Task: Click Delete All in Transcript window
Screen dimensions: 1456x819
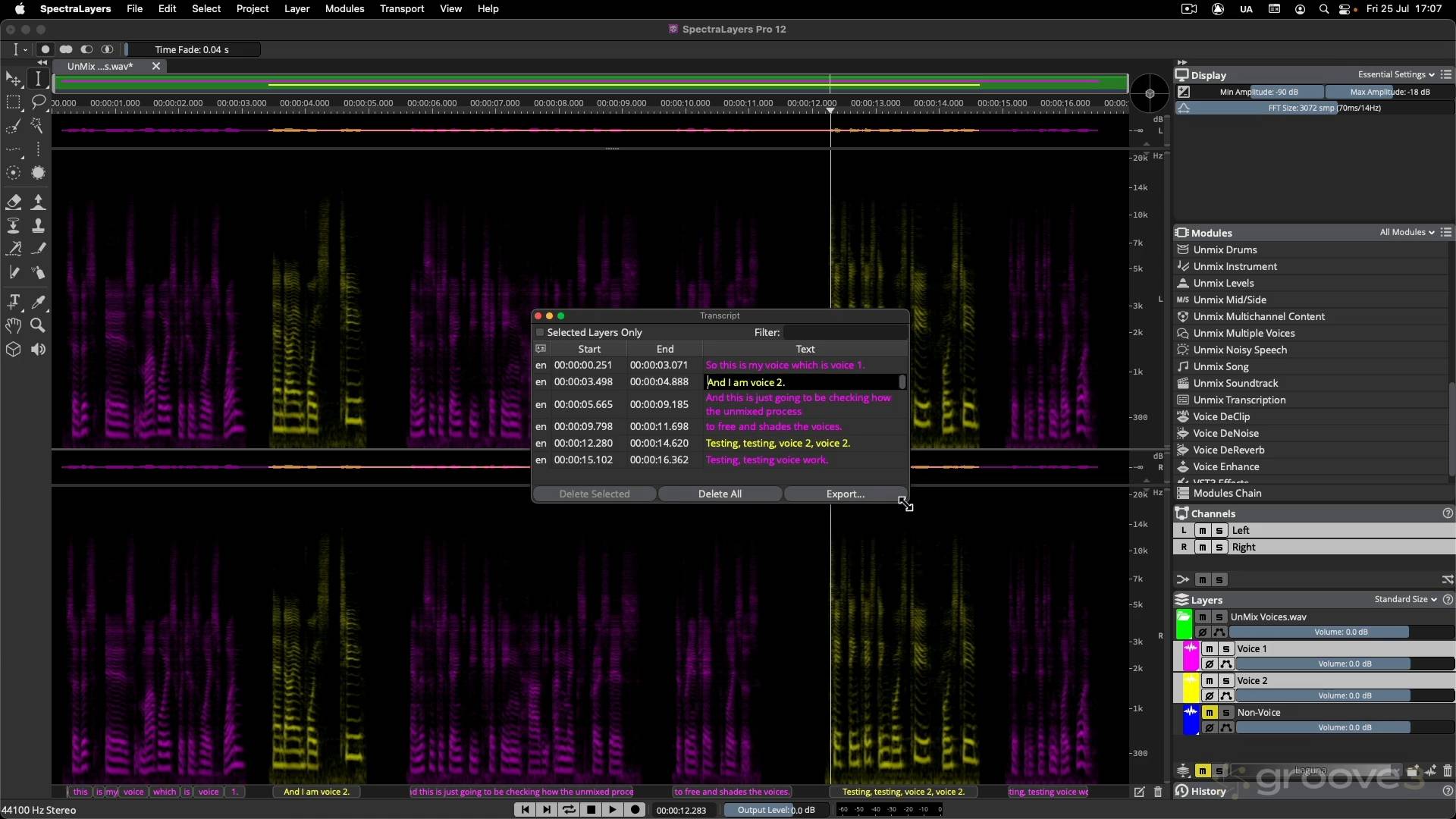Action: click(720, 494)
